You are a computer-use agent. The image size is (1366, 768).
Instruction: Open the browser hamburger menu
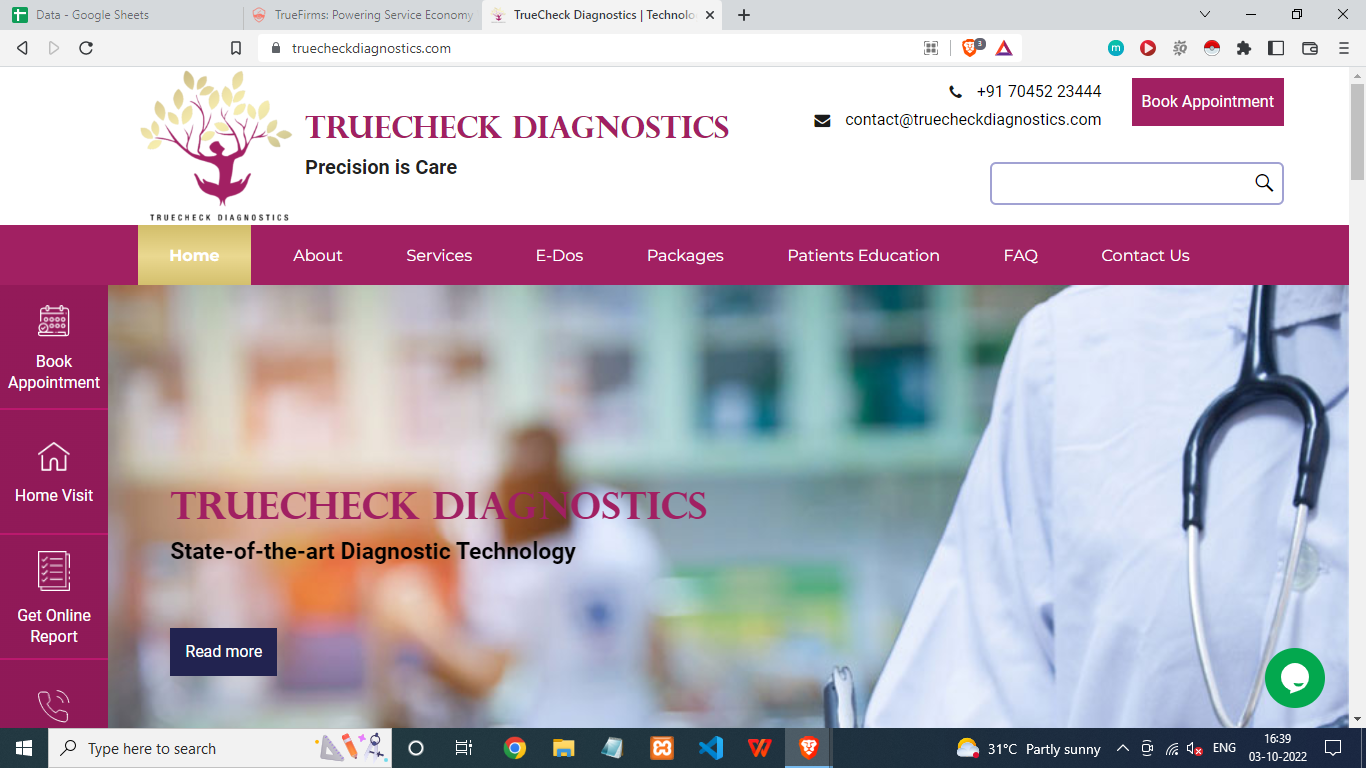1344,48
